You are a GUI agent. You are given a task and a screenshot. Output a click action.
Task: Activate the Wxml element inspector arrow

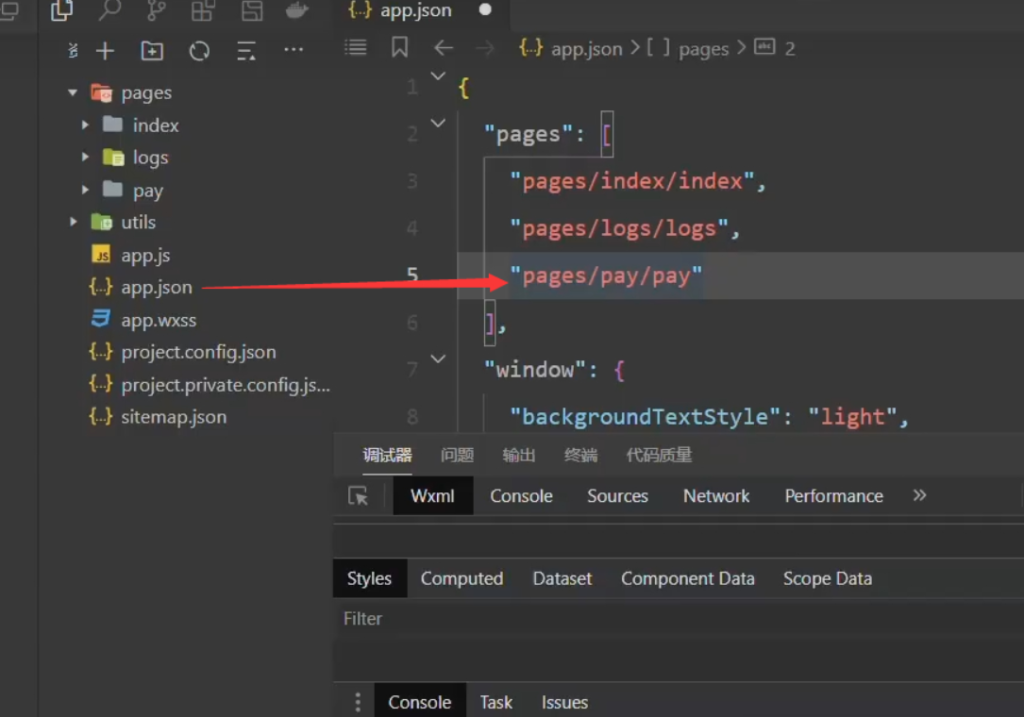coord(358,496)
